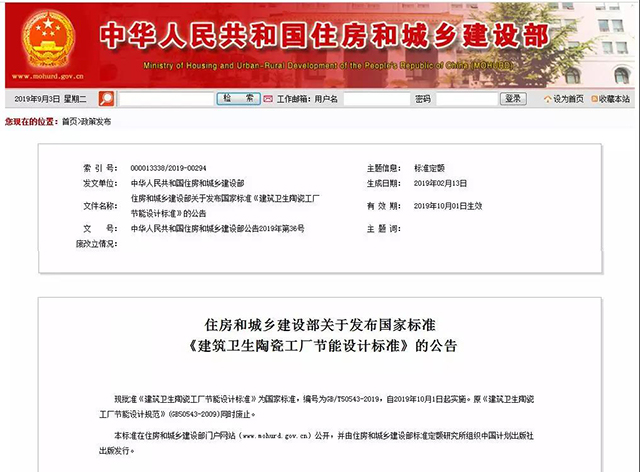Click the 有效期 label
640x472 pixels.
[x=384, y=206]
